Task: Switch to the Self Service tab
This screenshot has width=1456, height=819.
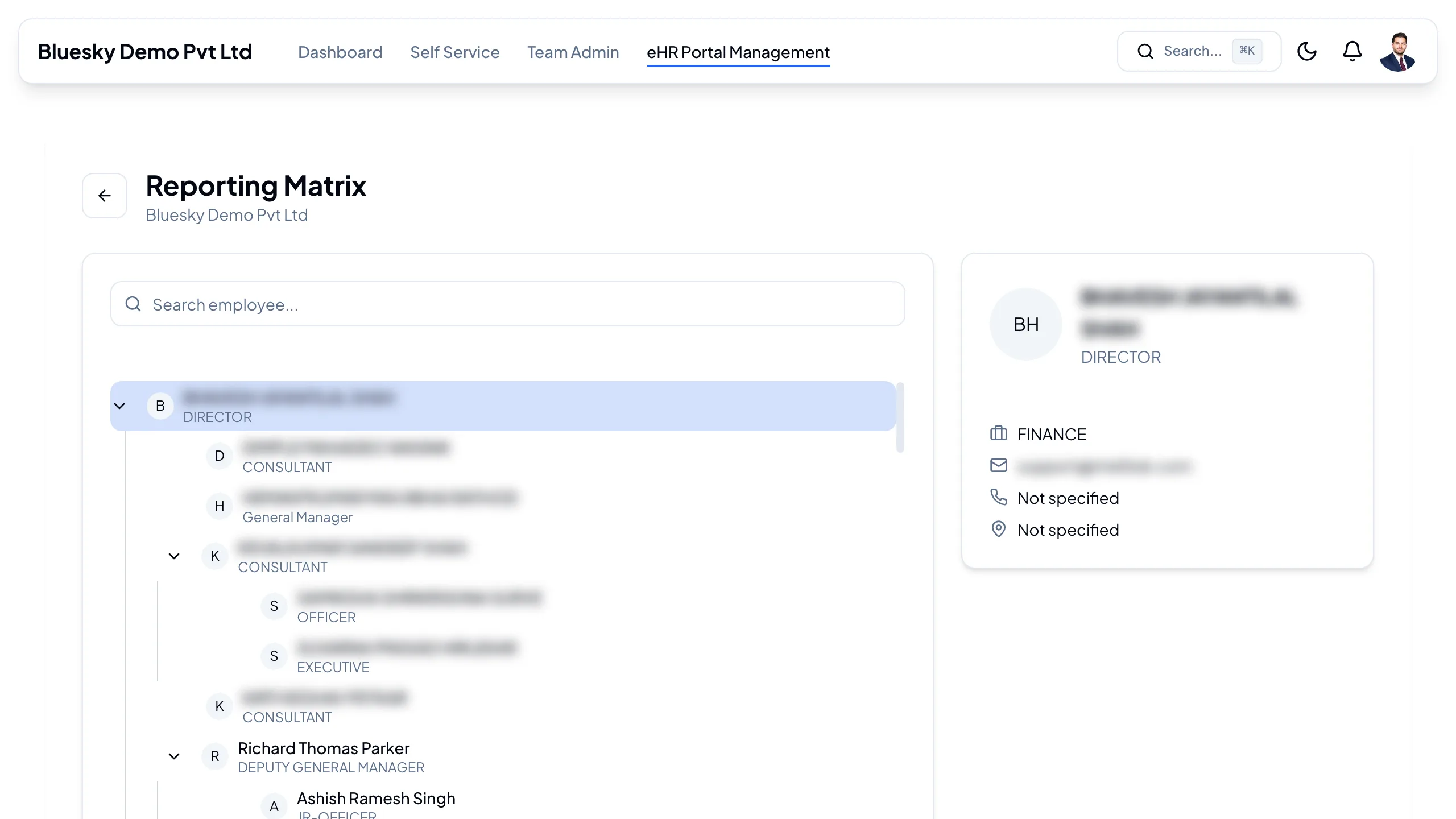Action: tap(455, 52)
